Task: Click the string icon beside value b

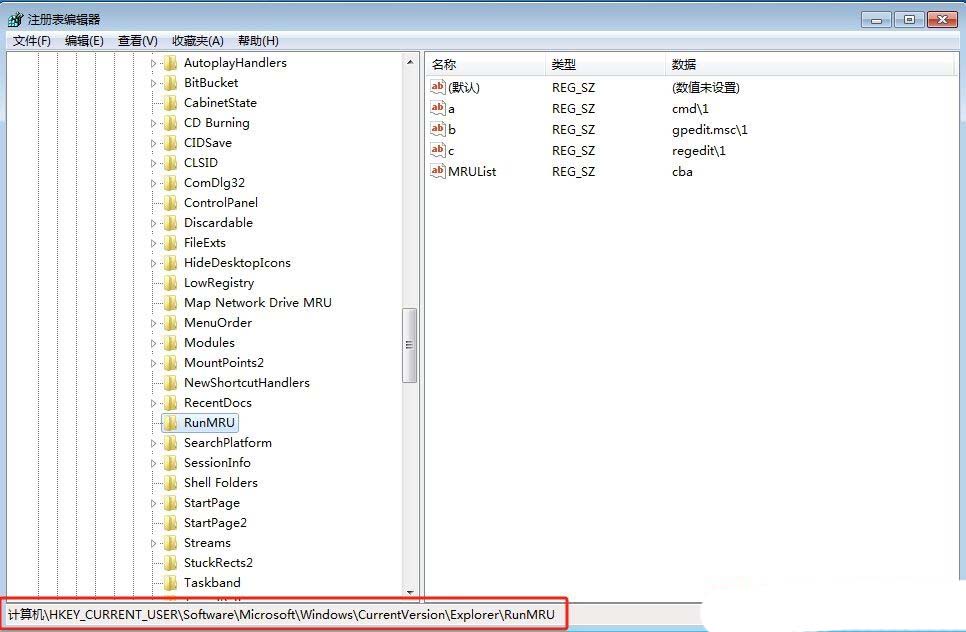Action: pos(437,129)
